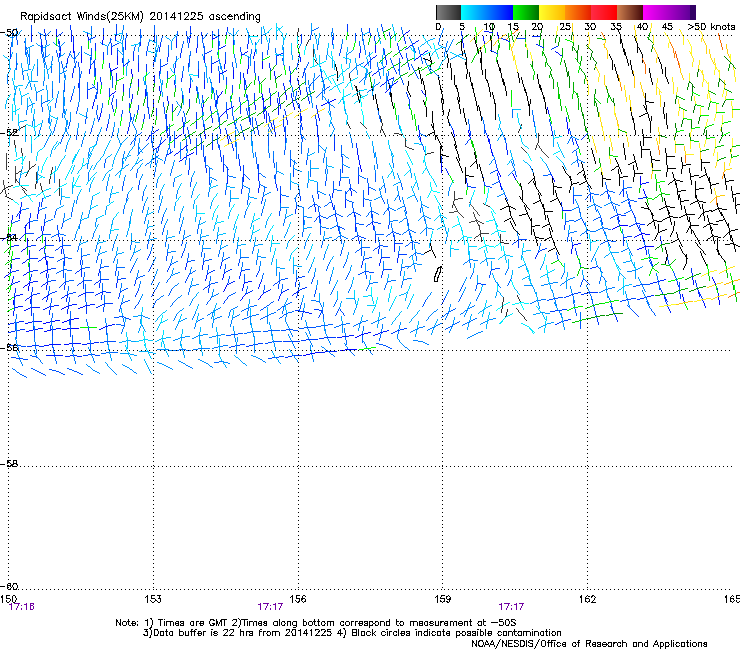This screenshot has height=650, width=740.
Task: Click the small black island outline near 159
Action: (x=437, y=274)
